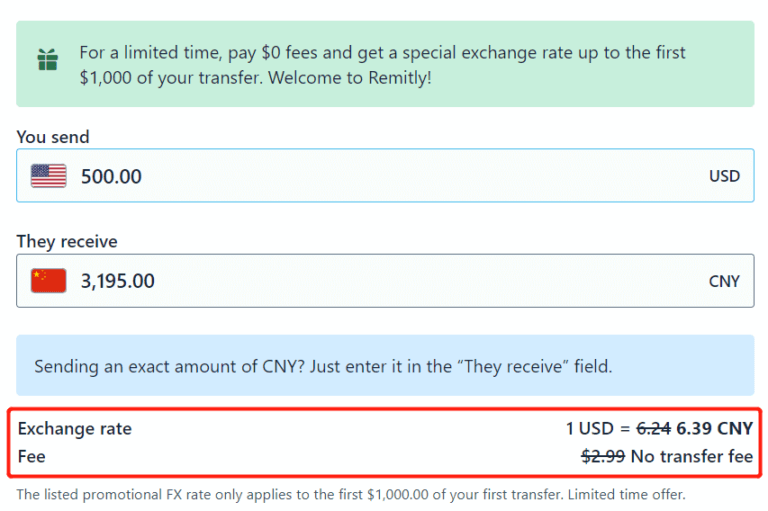The width and height of the screenshot is (768, 511).
Task: Click the crossed-out 6.24 rate
Action: [653, 429]
